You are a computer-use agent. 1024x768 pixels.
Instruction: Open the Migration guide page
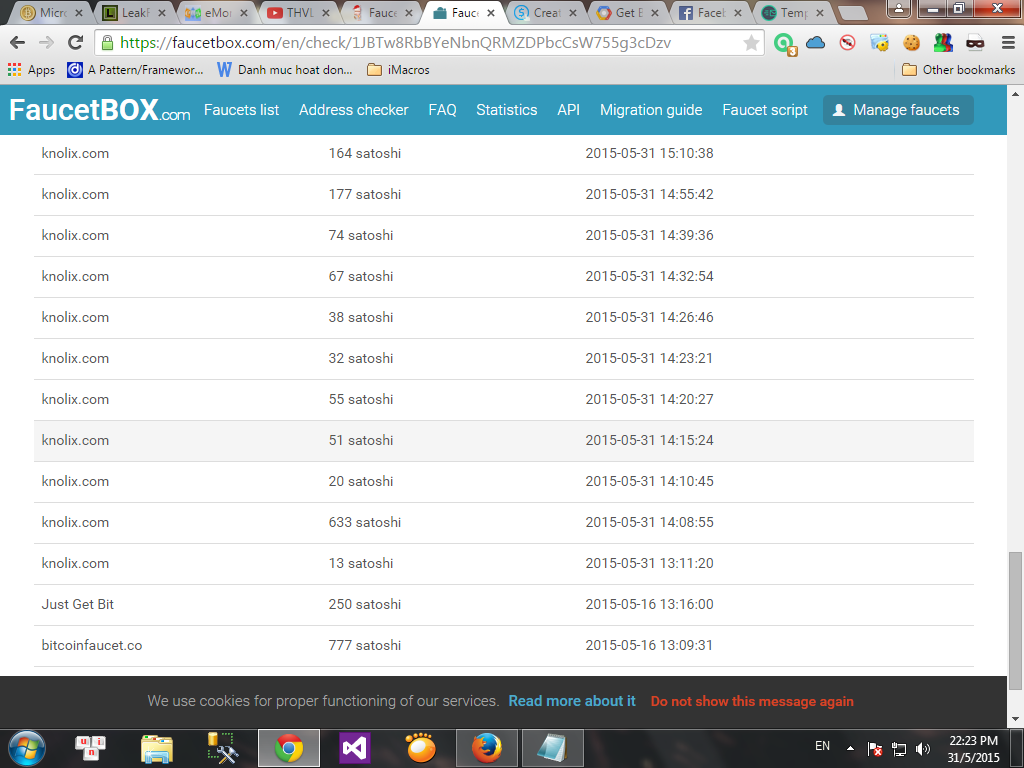[x=651, y=110]
